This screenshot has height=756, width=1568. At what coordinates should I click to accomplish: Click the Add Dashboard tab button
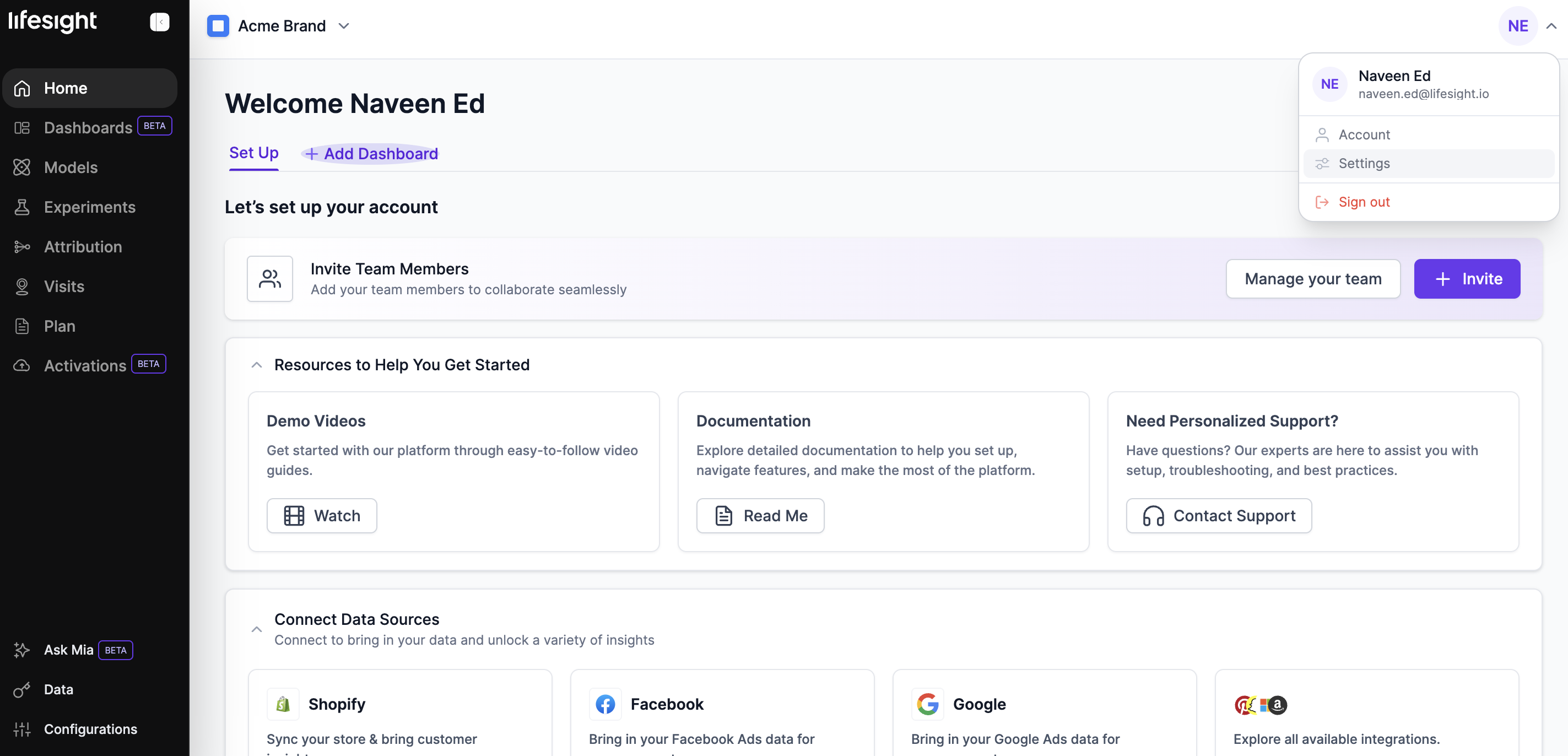click(x=371, y=153)
